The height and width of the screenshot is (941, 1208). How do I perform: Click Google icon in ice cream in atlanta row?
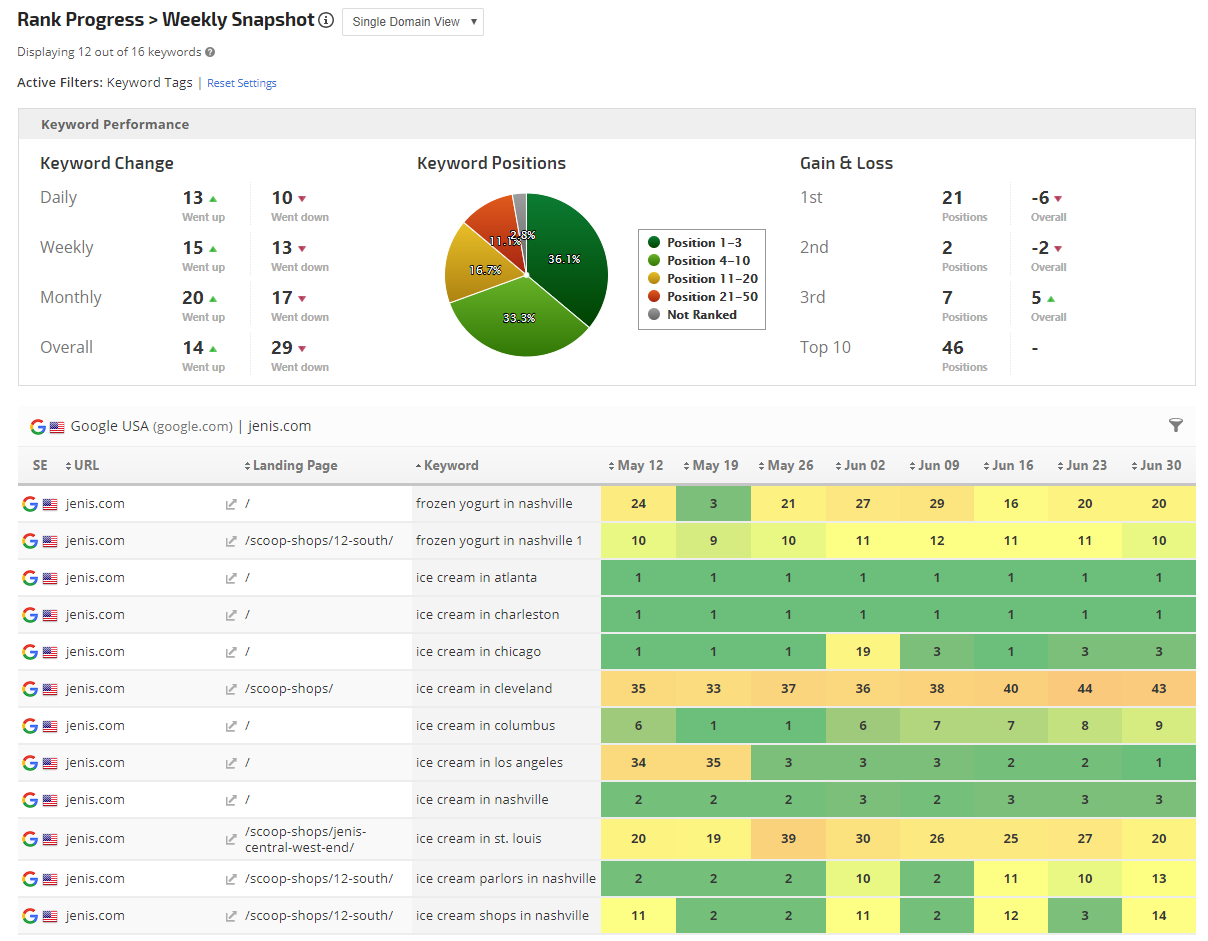click(x=30, y=578)
